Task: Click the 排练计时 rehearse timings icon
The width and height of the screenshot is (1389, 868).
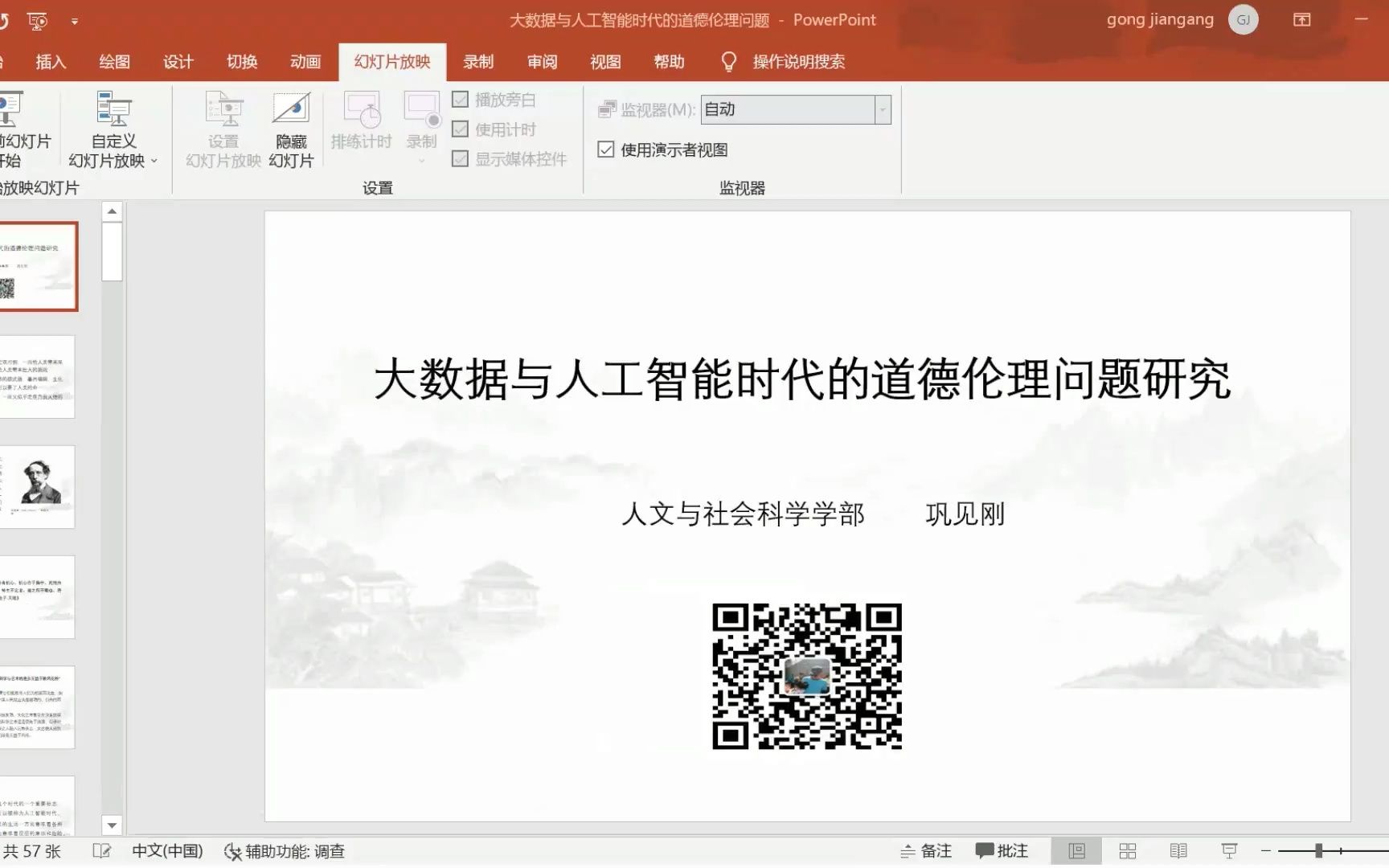Action: [362, 109]
